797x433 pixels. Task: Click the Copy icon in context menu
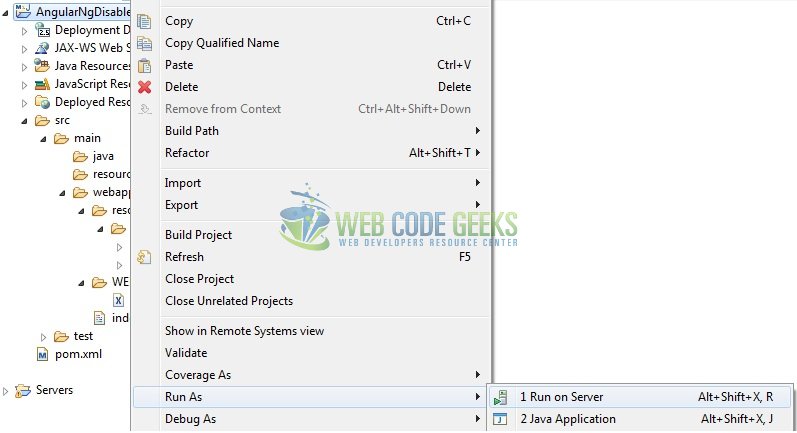click(x=144, y=21)
